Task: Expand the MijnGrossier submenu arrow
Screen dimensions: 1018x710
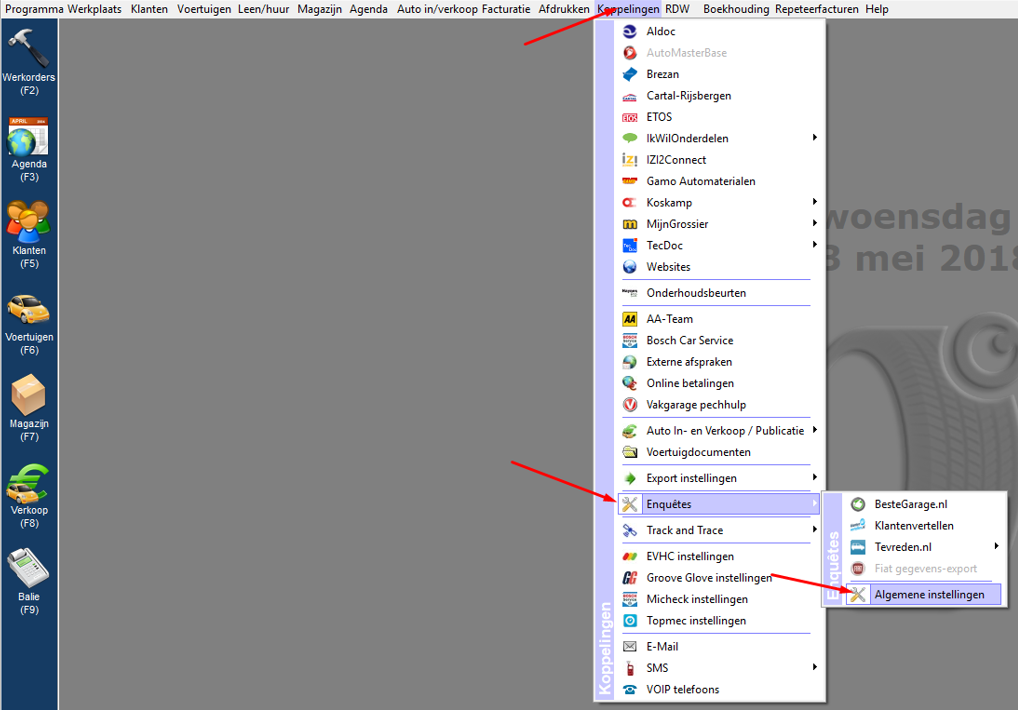Action: click(x=814, y=223)
